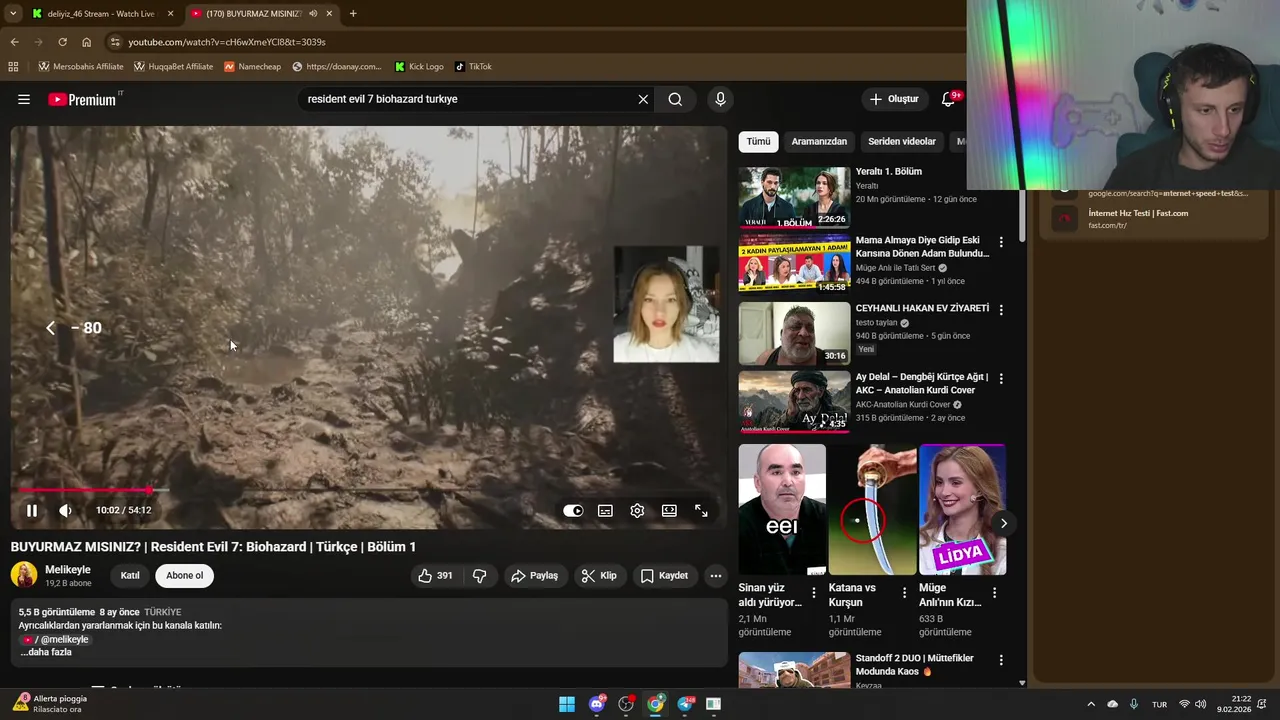Open Mama Almaya Diye Gidip video thumbnail
This screenshot has width=1280, height=720.
coord(794,265)
